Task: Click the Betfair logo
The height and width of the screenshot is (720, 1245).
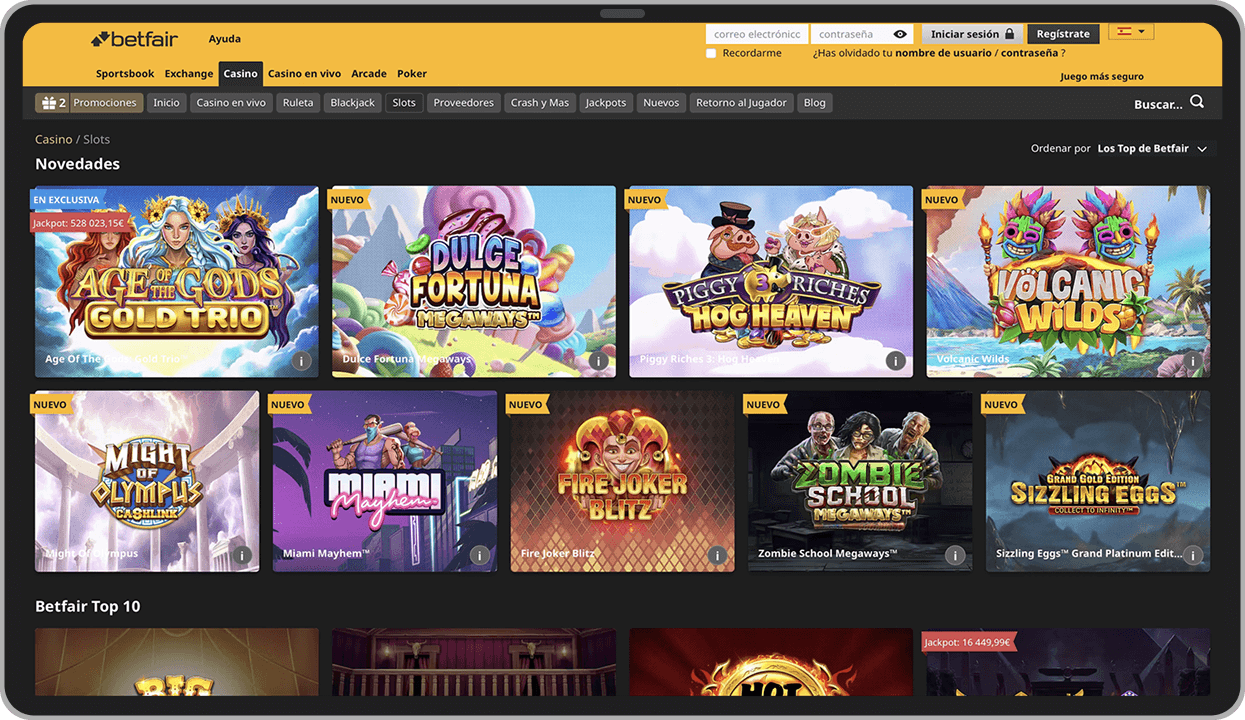Action: pyautogui.click(x=134, y=38)
